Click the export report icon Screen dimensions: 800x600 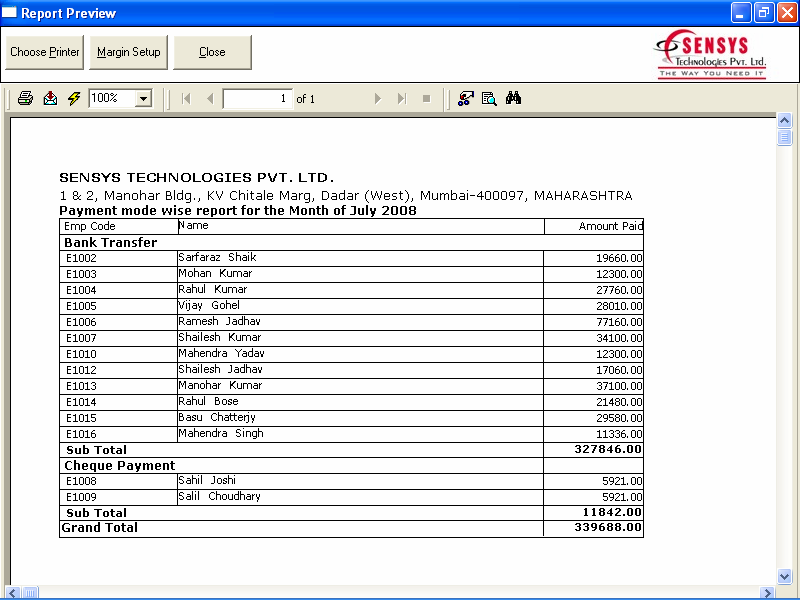[x=50, y=98]
